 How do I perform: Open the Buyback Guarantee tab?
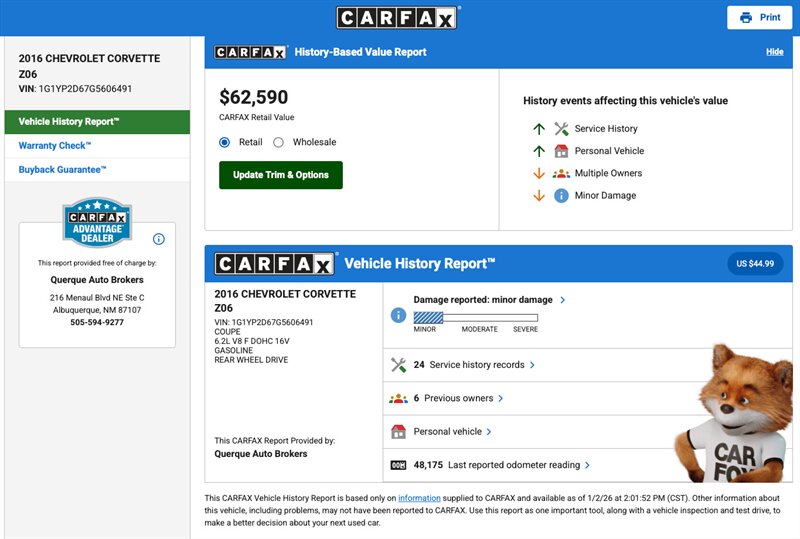tap(62, 170)
